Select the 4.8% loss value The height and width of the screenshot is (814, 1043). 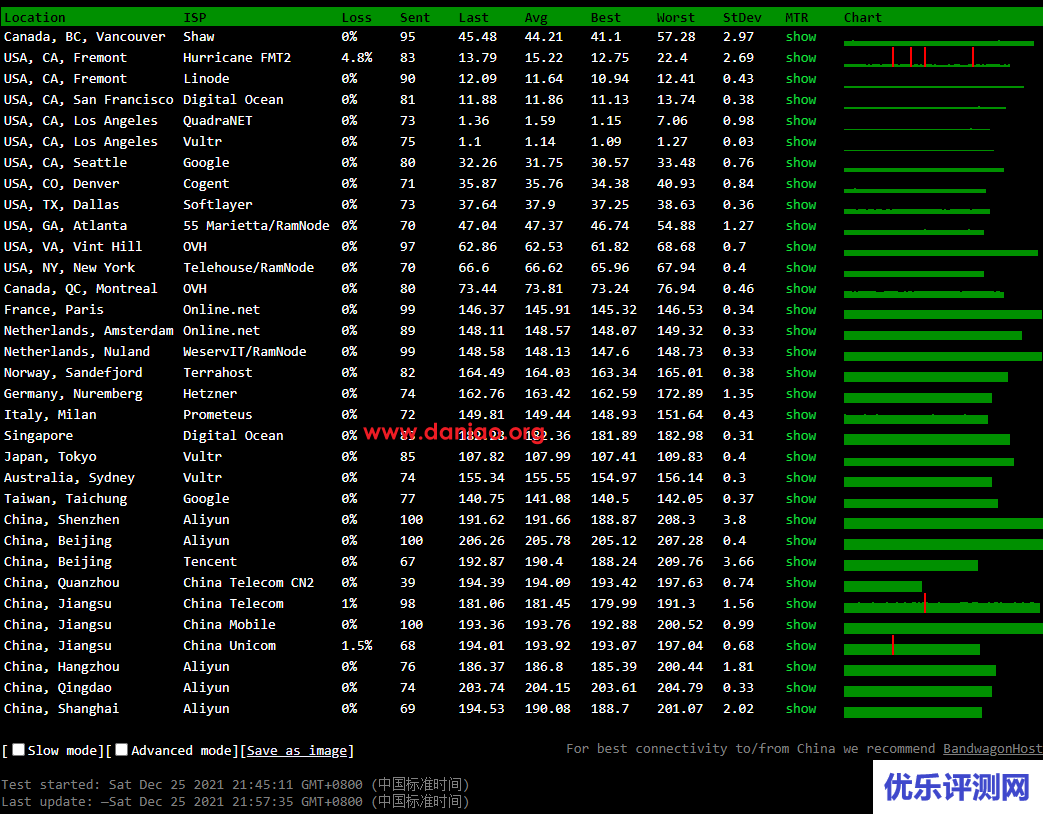pyautogui.click(x=357, y=58)
